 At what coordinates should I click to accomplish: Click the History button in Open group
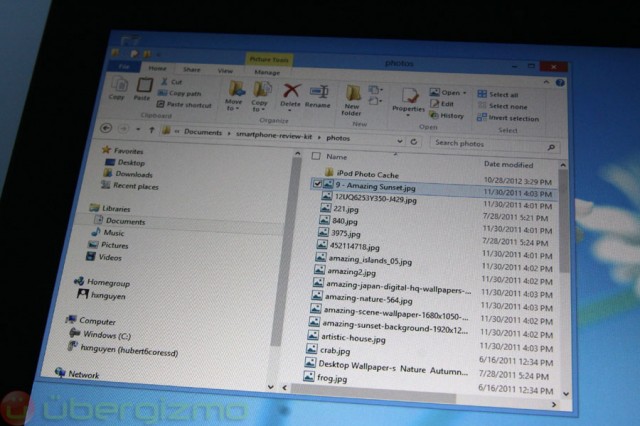[x=451, y=116]
